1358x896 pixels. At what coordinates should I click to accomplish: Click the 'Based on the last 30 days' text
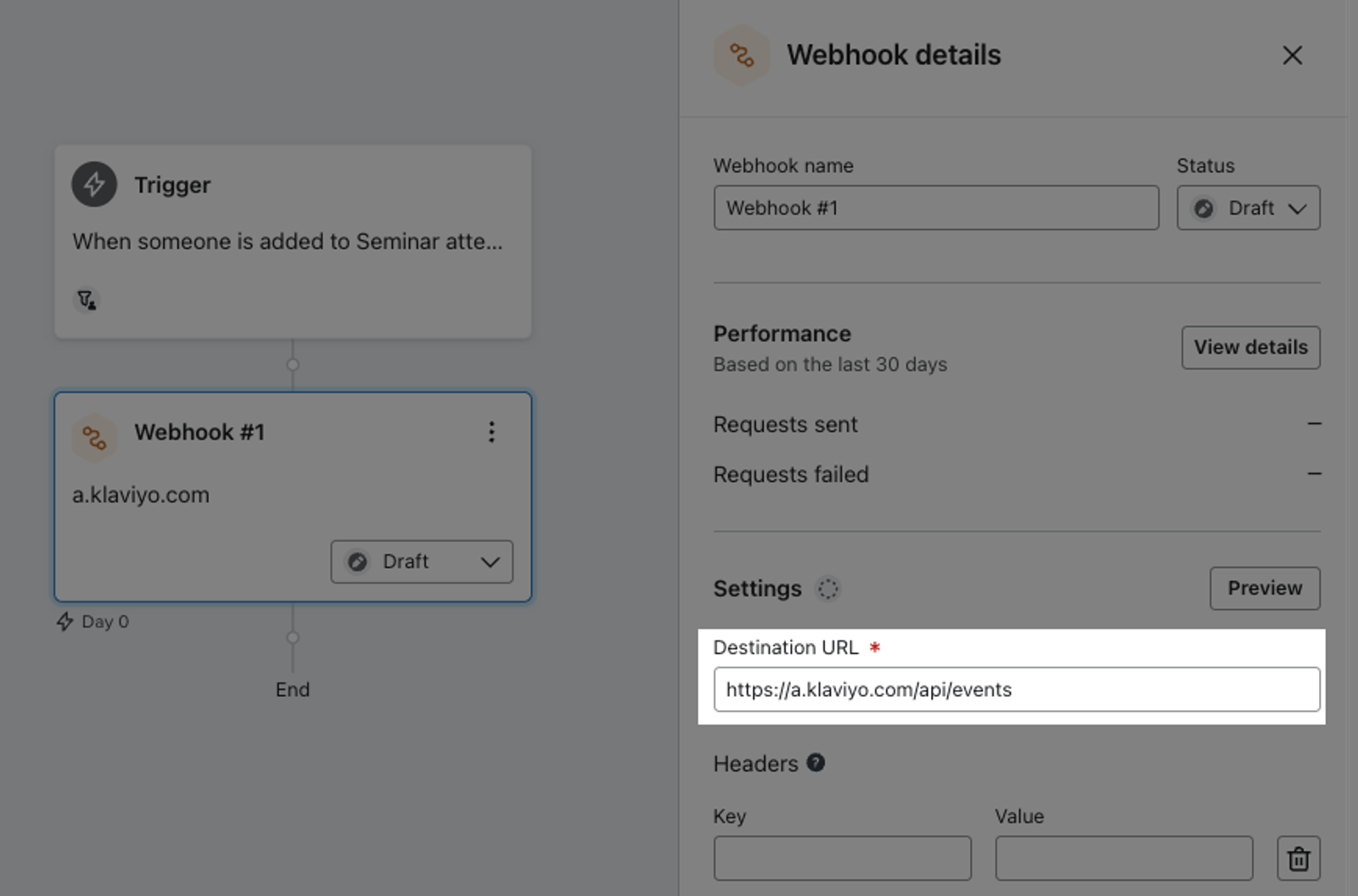point(830,364)
